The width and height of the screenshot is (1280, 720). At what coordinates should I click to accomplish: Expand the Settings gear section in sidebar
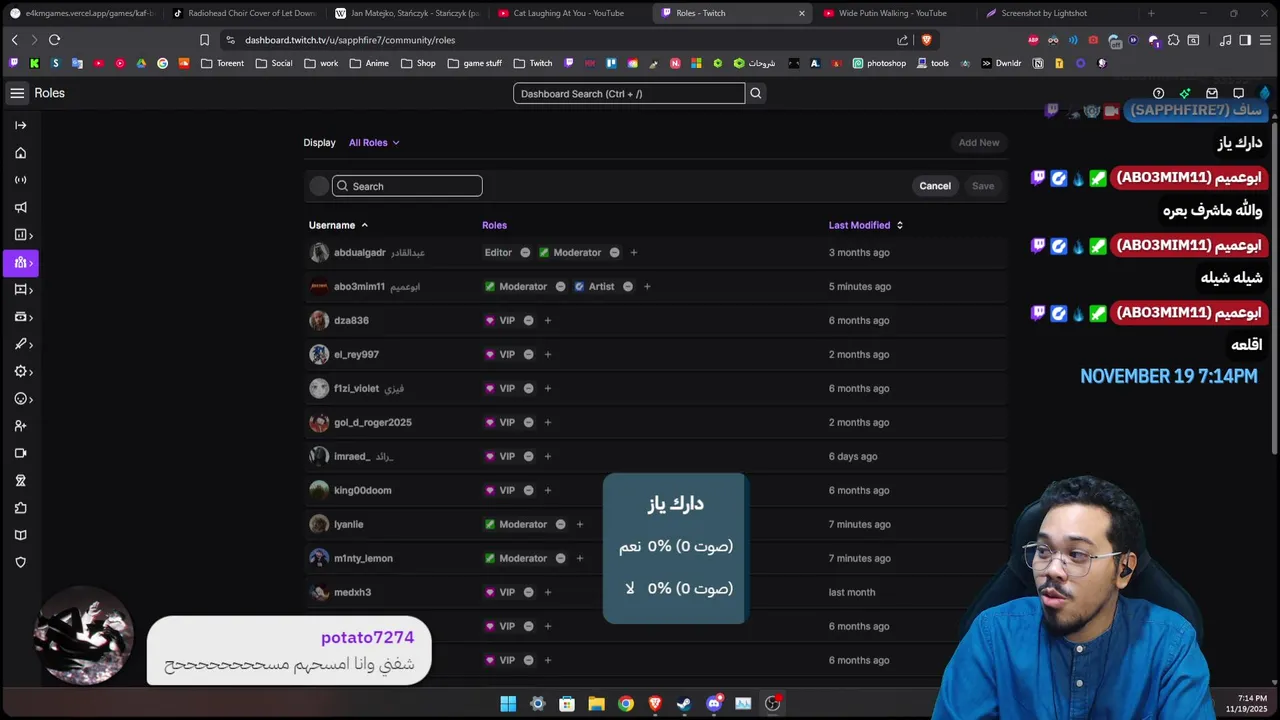point(24,372)
